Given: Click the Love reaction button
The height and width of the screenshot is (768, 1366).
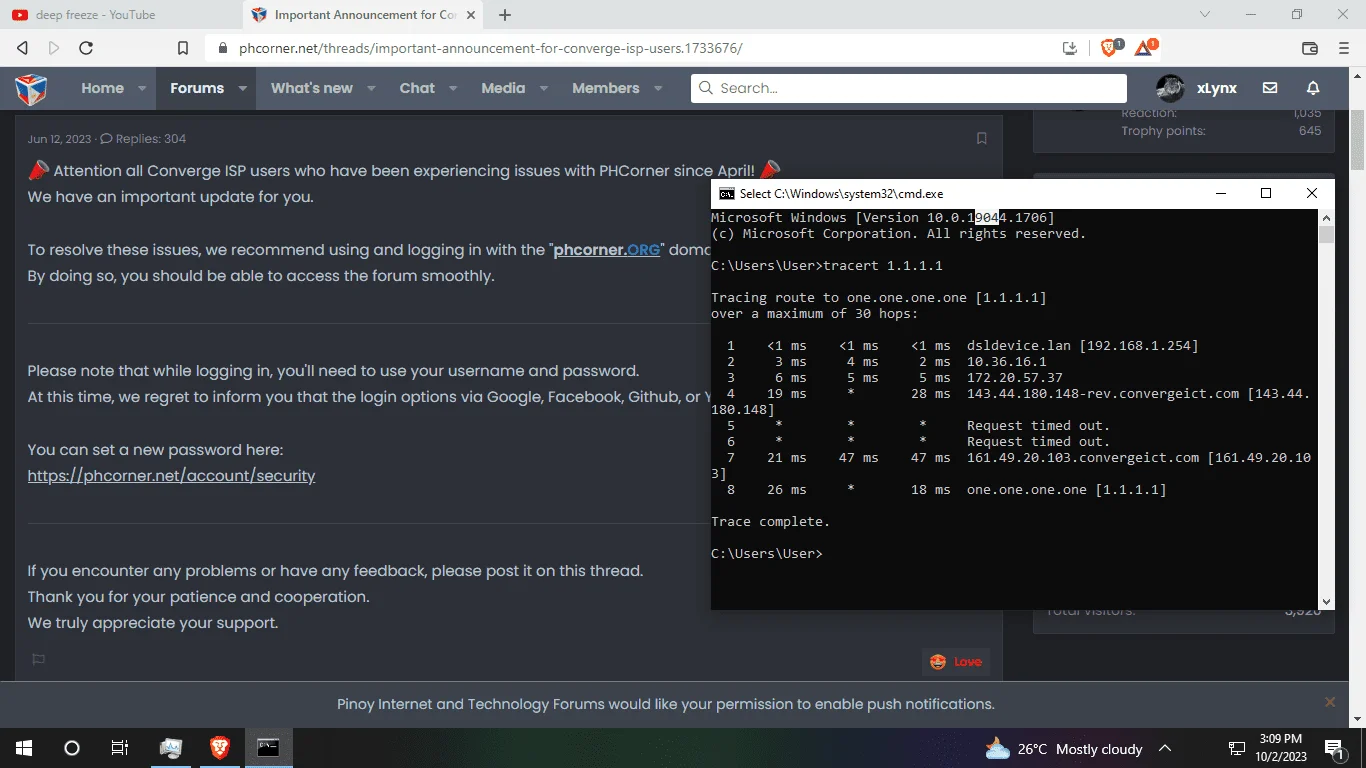Looking at the screenshot, I should [x=956, y=661].
